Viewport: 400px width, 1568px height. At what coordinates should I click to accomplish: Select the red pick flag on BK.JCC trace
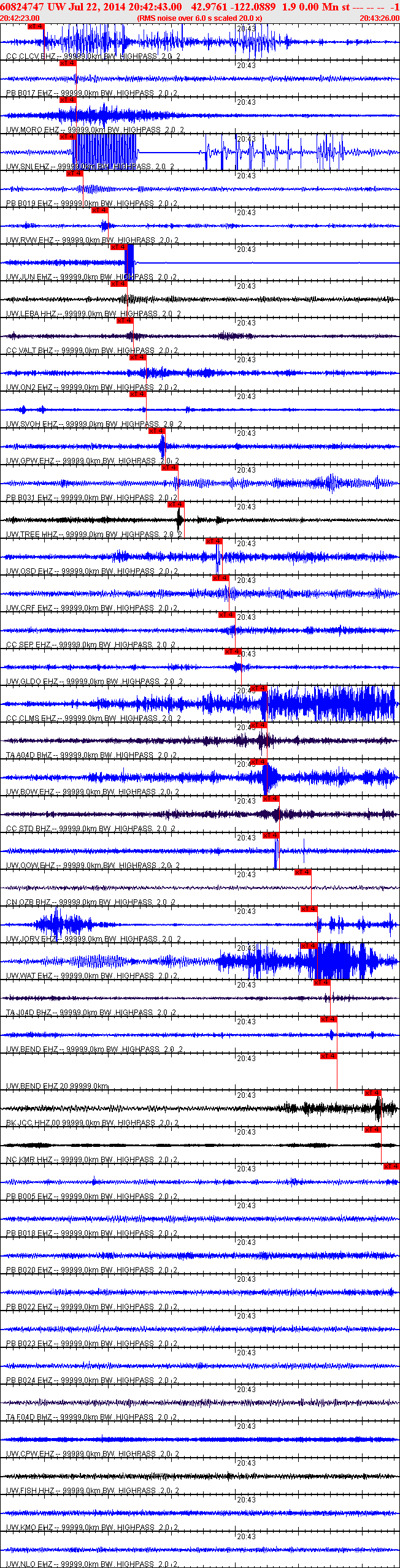click(372, 1093)
